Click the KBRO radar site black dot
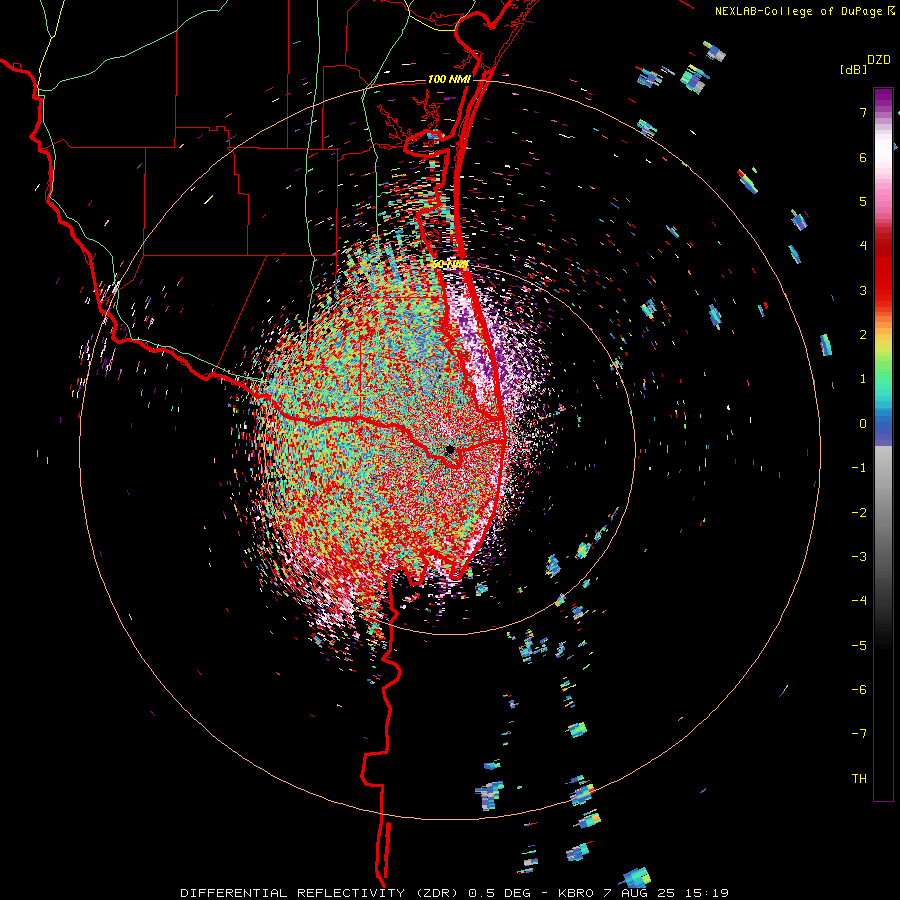Viewport: 900px width, 900px height. tap(450, 449)
